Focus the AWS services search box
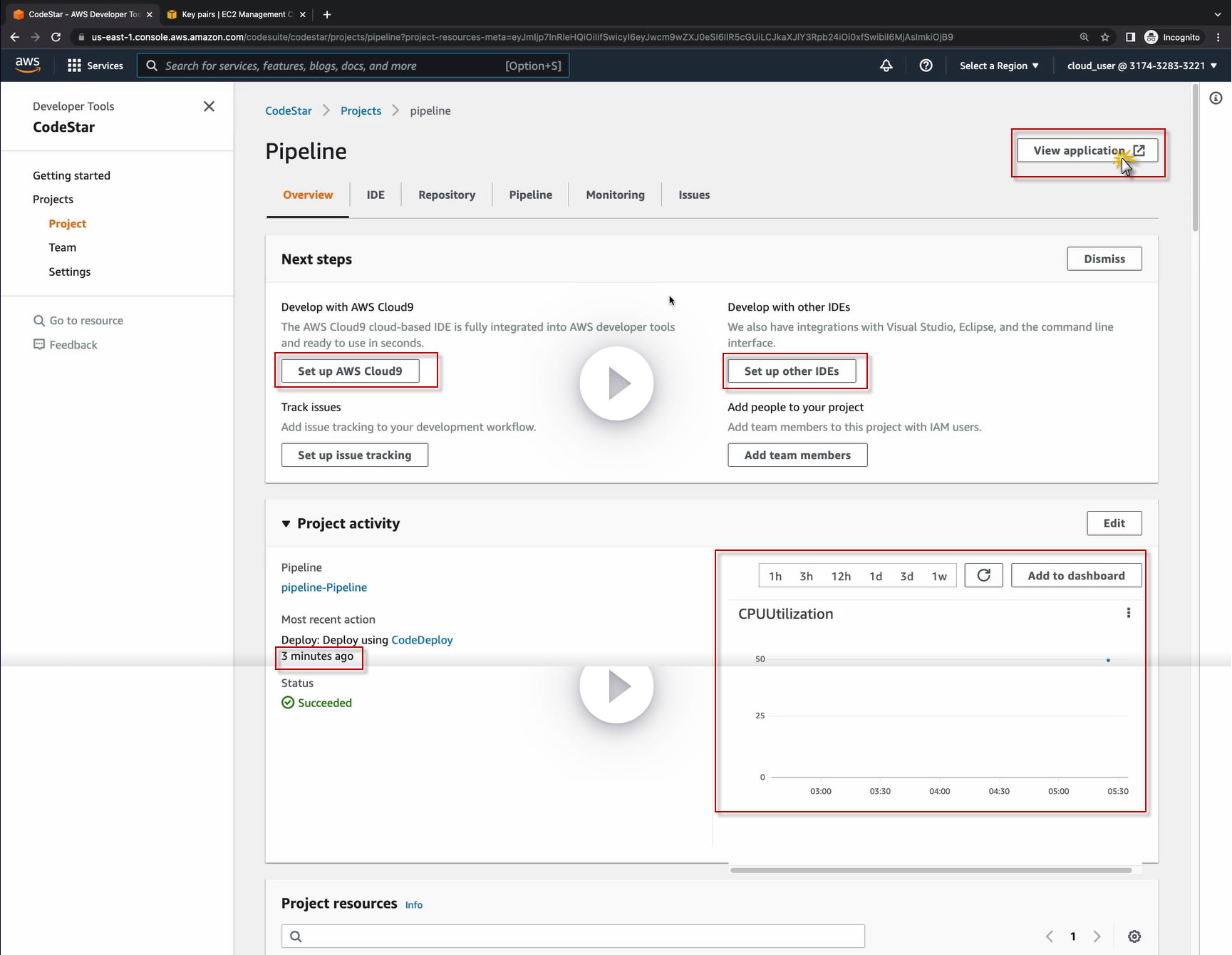The height and width of the screenshot is (955, 1232). tap(353, 66)
